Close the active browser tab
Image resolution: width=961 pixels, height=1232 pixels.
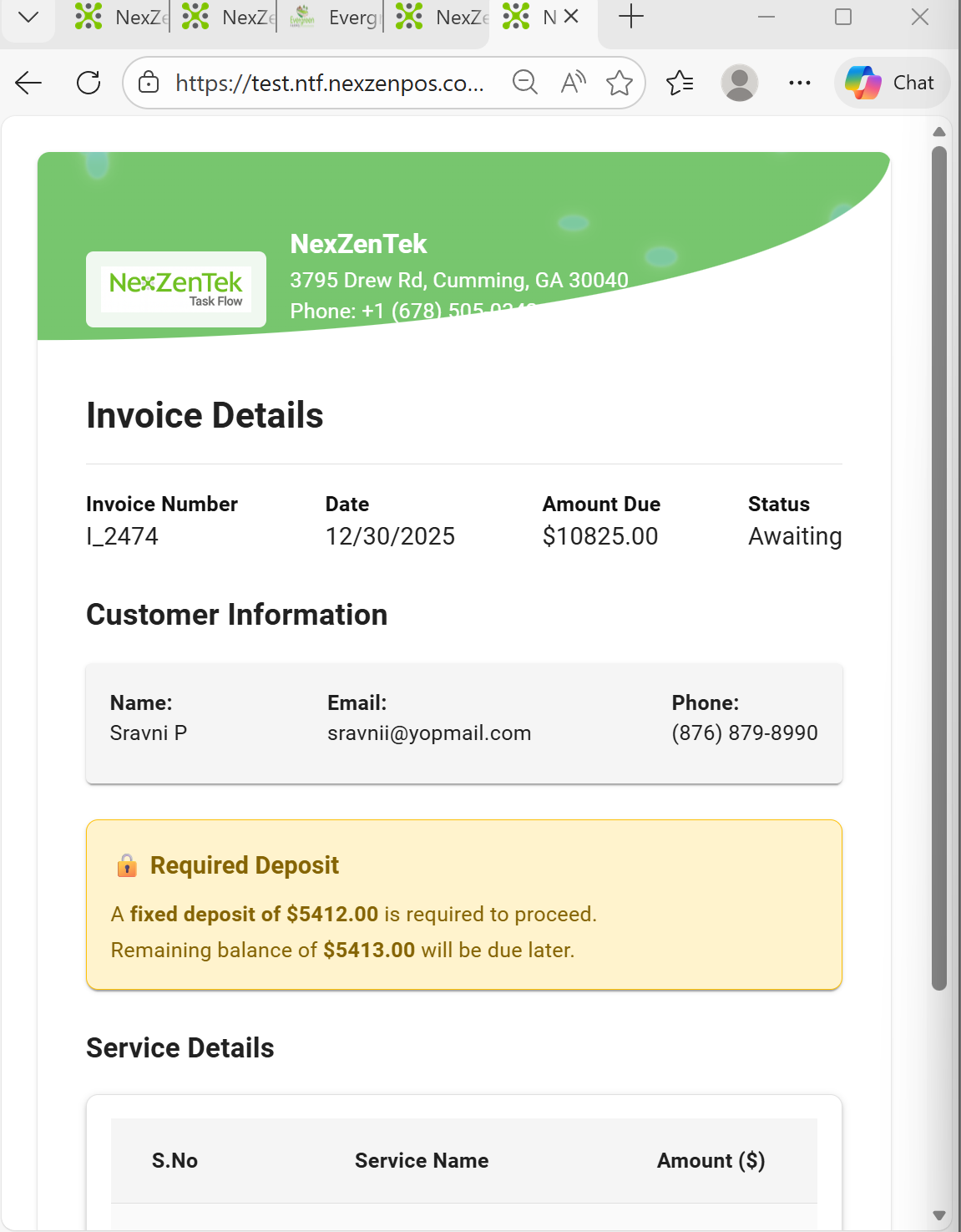coord(571,17)
